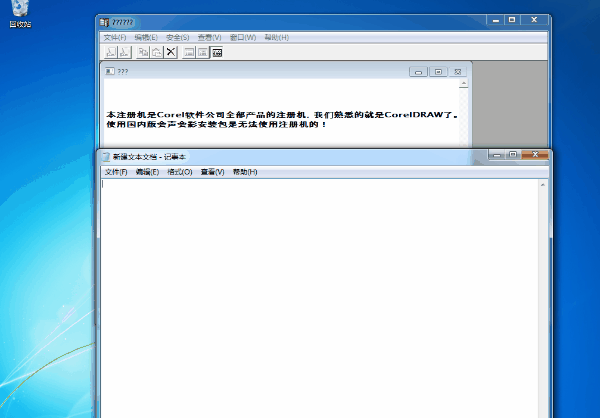Close the ??? child window
The width and height of the screenshot is (600, 418).
pyautogui.click(x=458, y=72)
